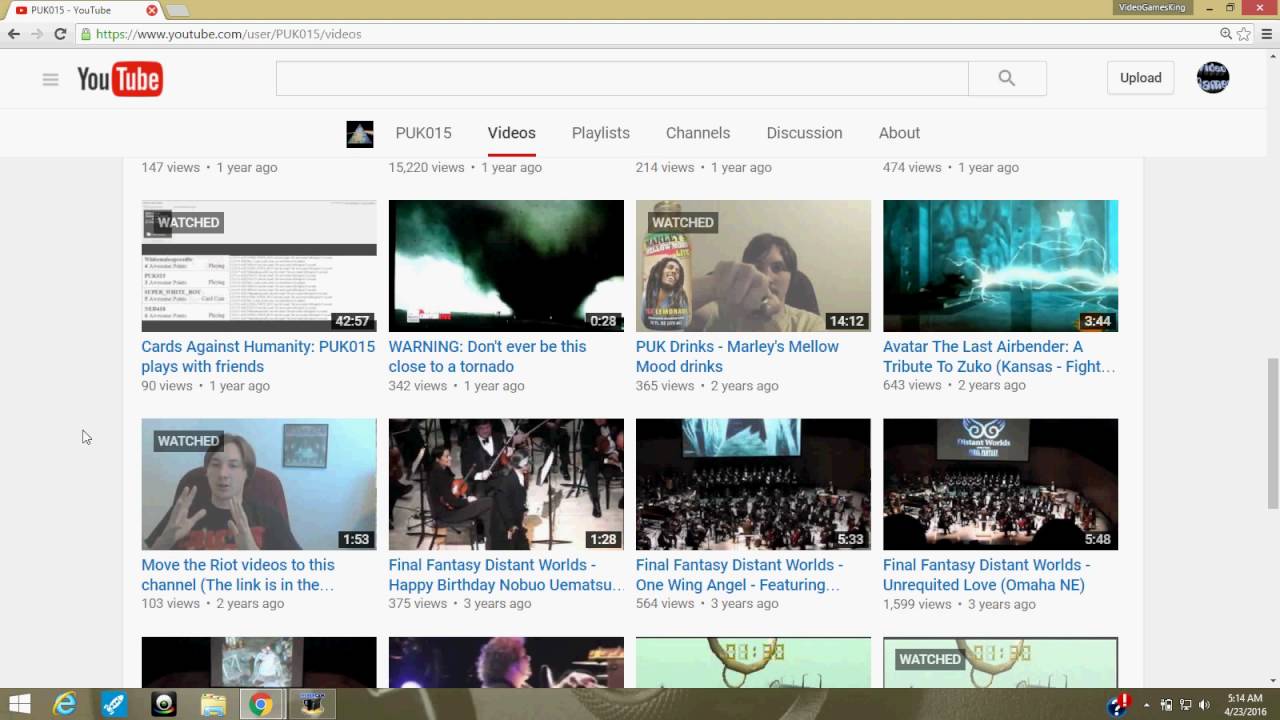Open One Wing Angel concert thumbnail
Screen dimensions: 1280x720
pyautogui.click(x=753, y=484)
